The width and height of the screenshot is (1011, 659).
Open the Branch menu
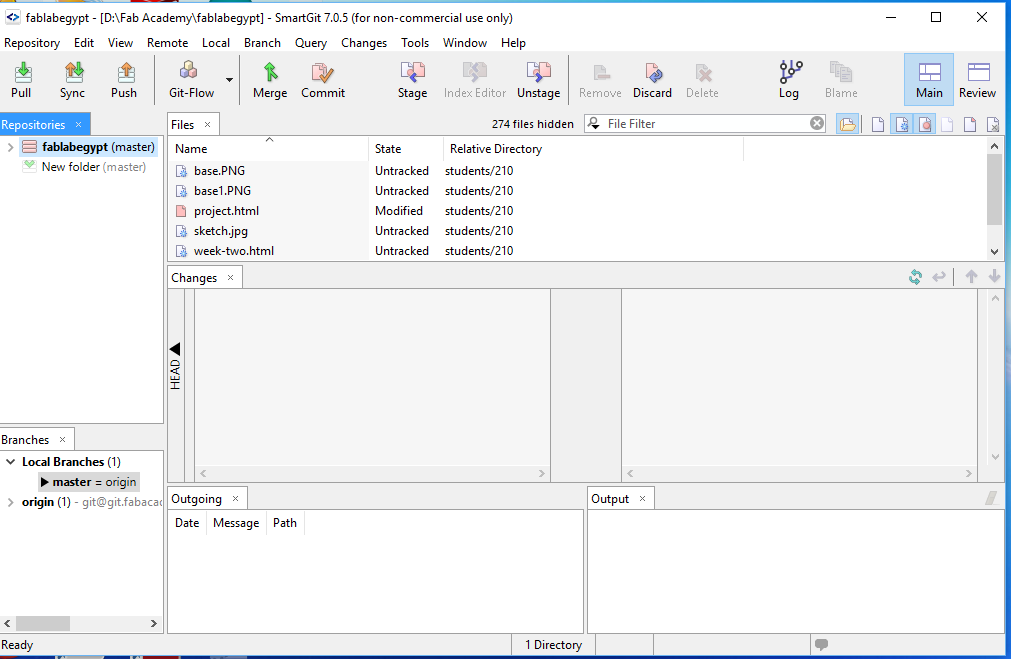262,43
